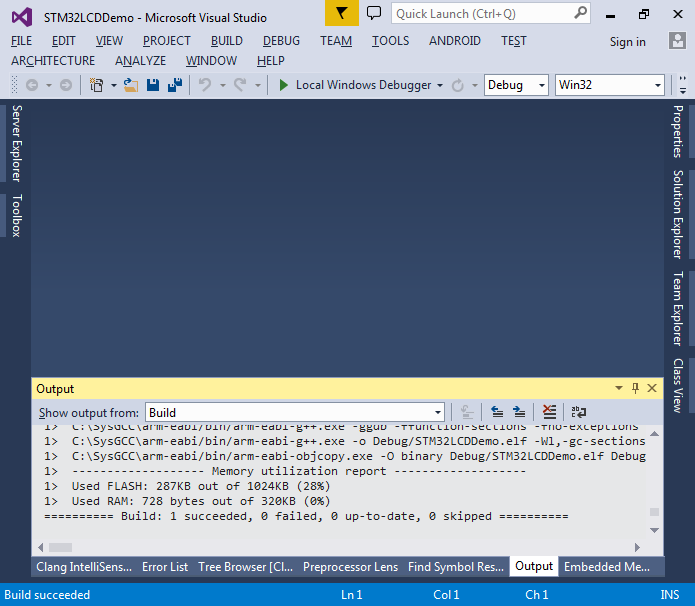Click the account avatar icon
695x606 pixels.
[x=677, y=41]
